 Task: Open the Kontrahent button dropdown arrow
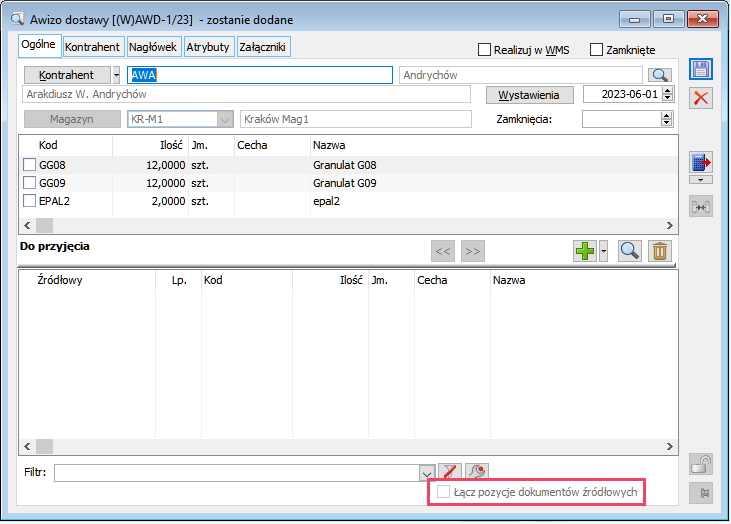point(116,75)
